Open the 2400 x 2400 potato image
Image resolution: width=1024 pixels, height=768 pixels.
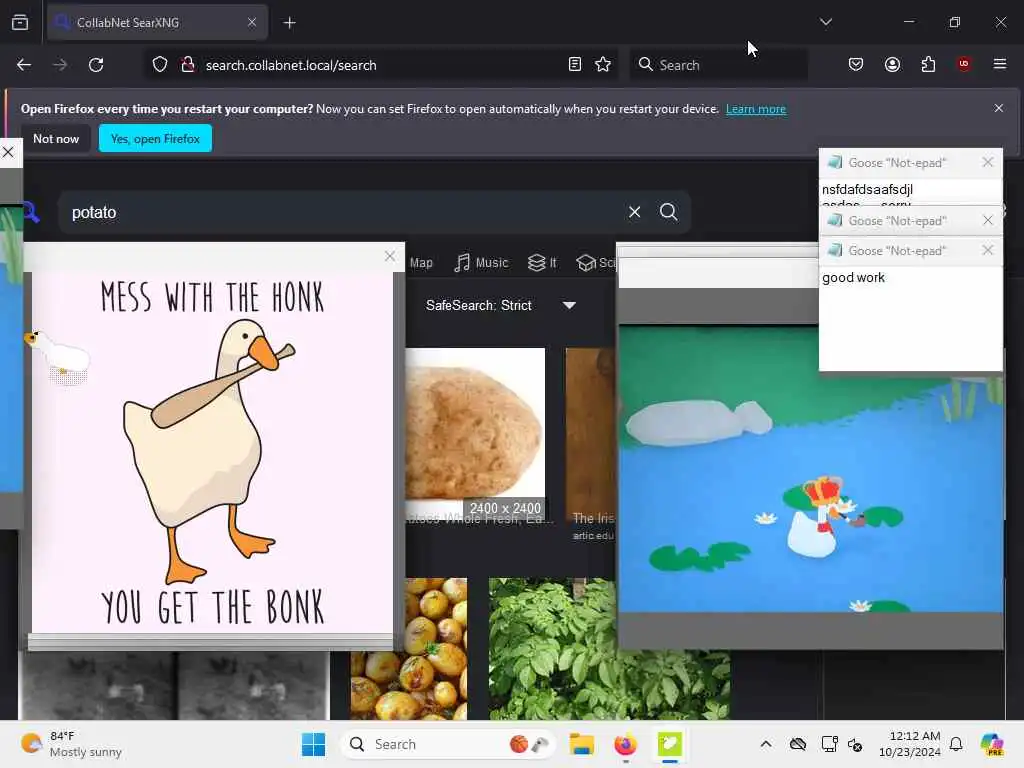(x=475, y=433)
